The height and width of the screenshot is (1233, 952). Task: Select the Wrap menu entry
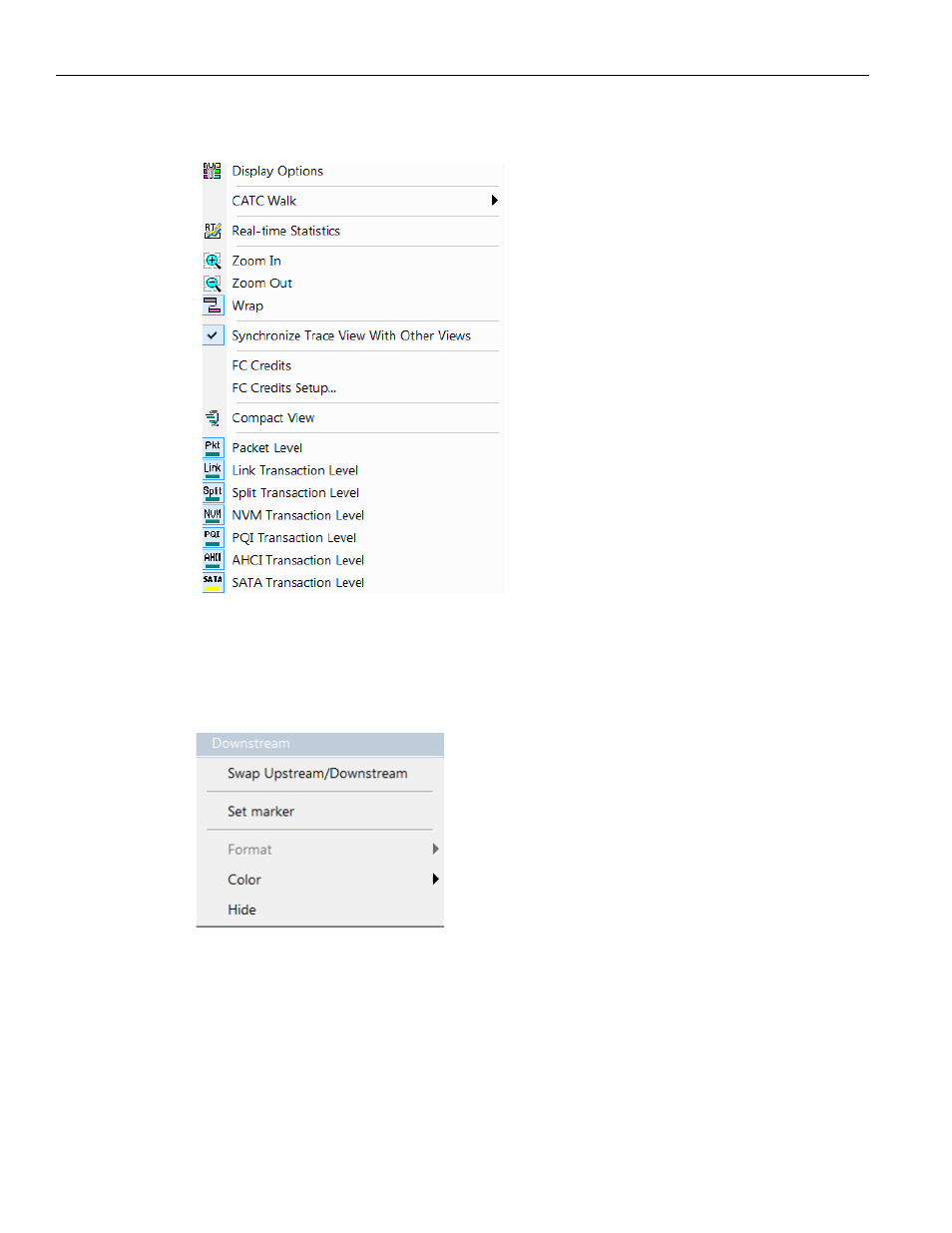click(247, 306)
